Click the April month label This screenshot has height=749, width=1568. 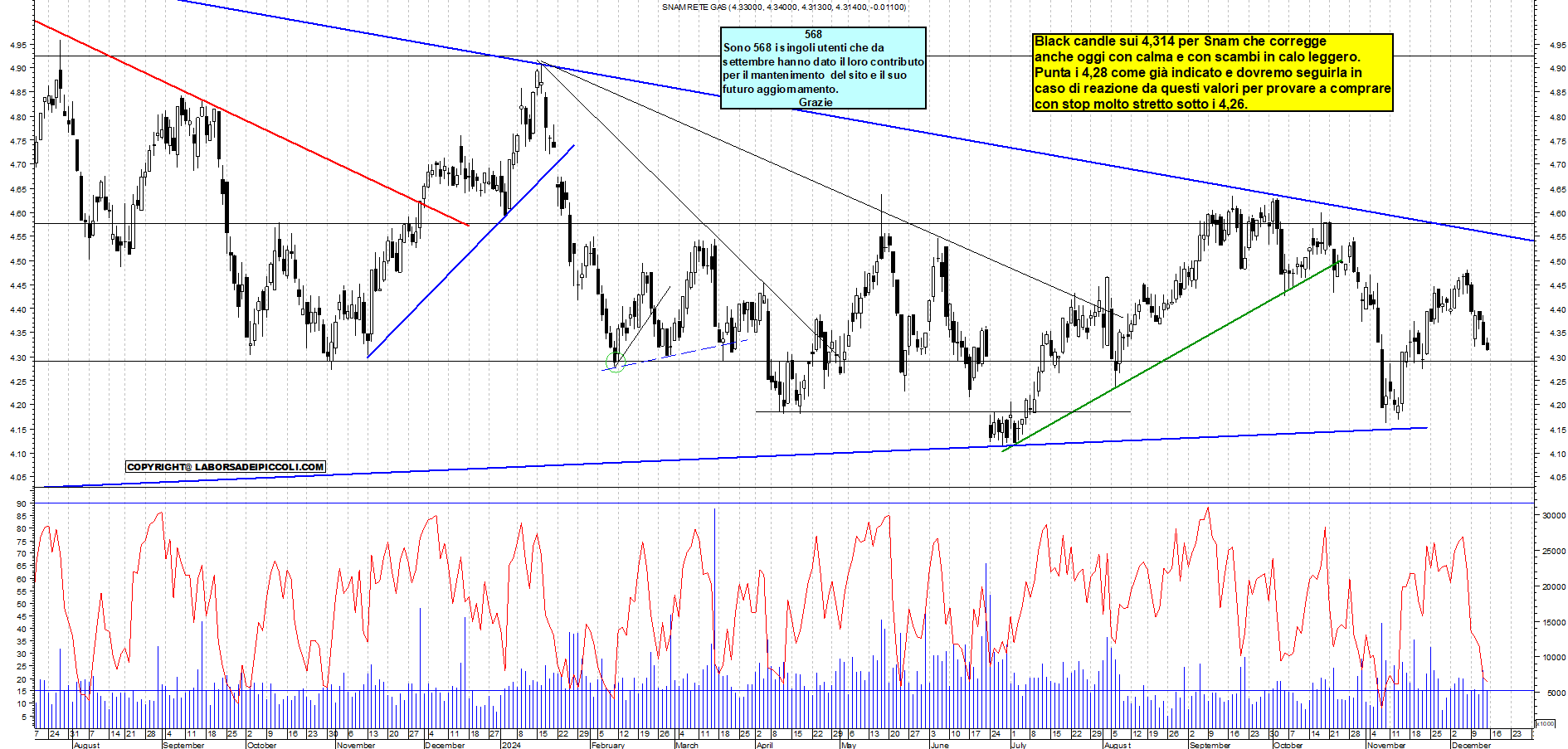point(764,745)
